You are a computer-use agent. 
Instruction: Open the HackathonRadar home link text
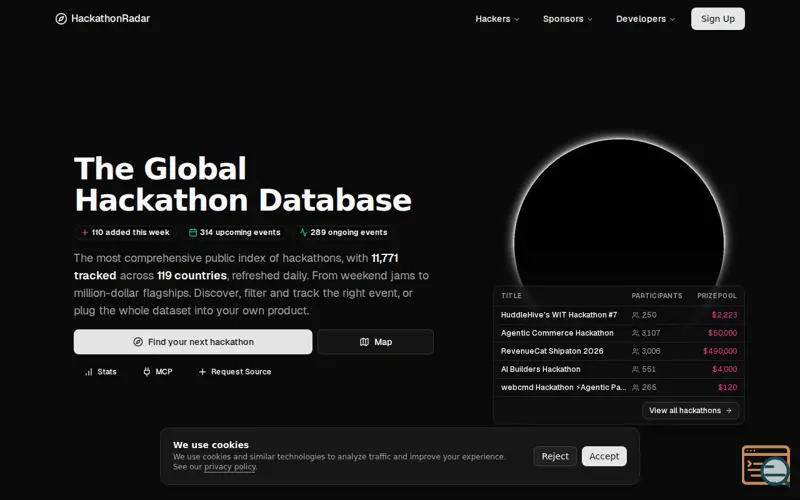(x=110, y=18)
